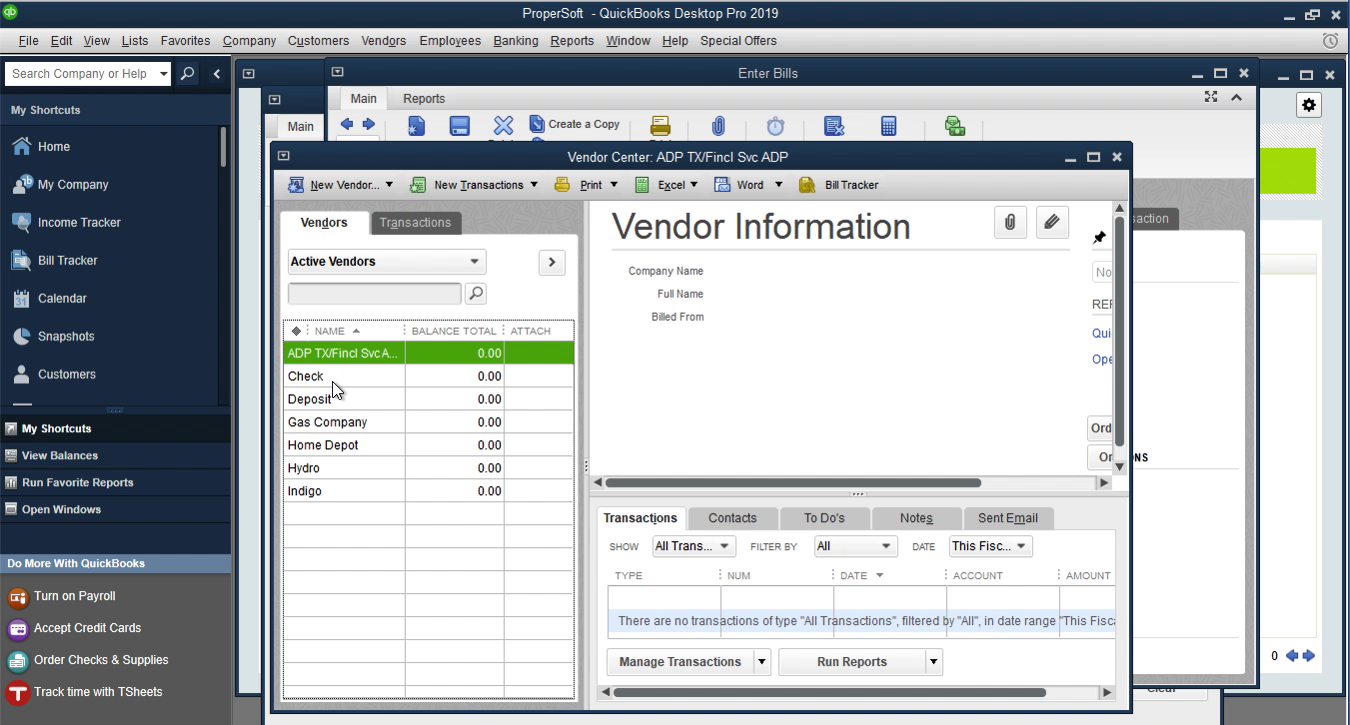This screenshot has width=1350, height=725.
Task: Click previous bill arrow in Enter Bills
Action: pos(347,124)
